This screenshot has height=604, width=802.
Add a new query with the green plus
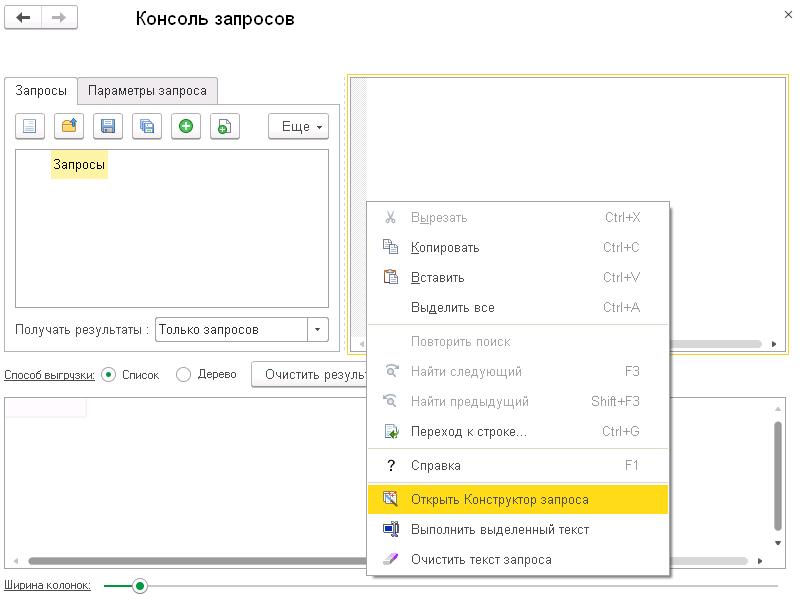pyautogui.click(x=186, y=126)
